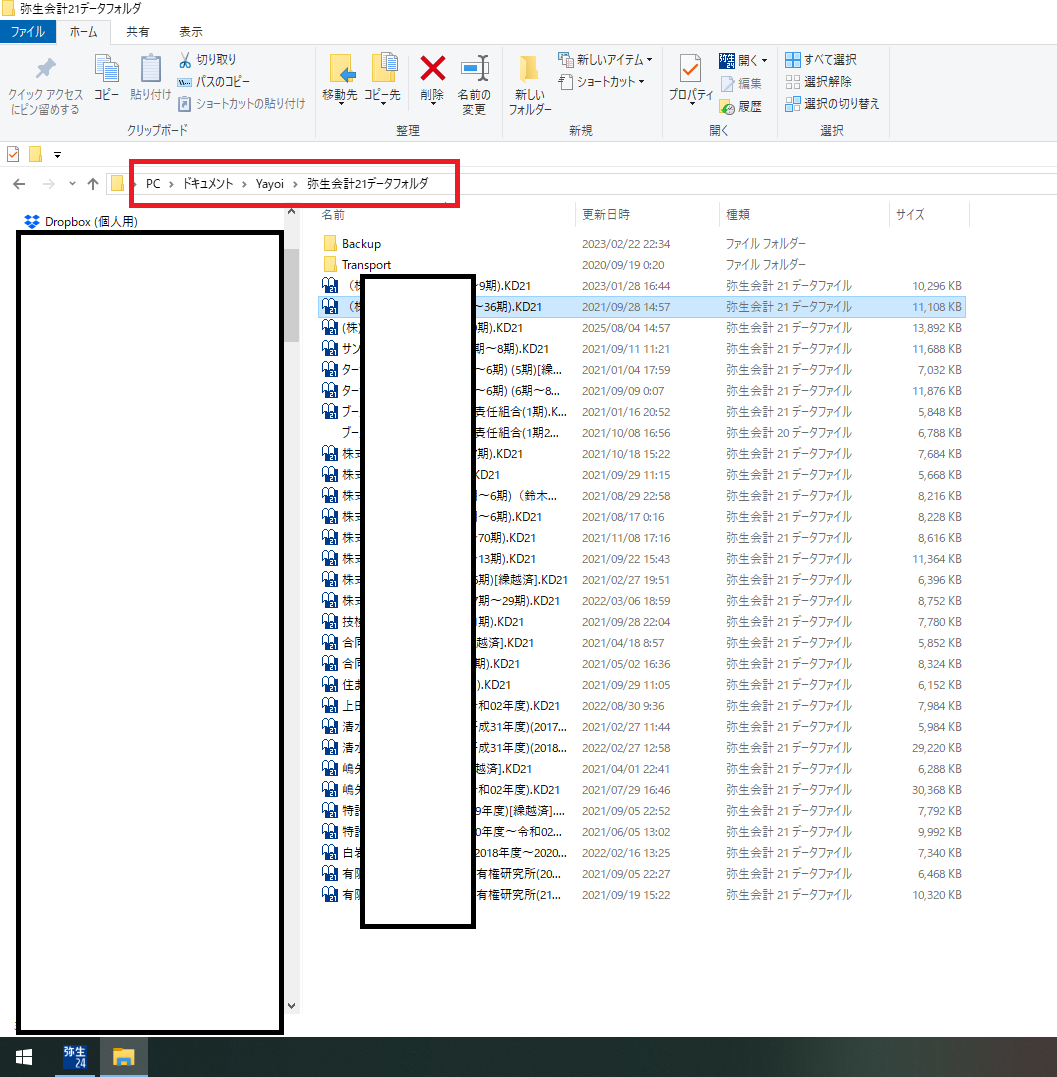
Task: Select file dated 2021/09/19 15:22
Action: pos(642,895)
